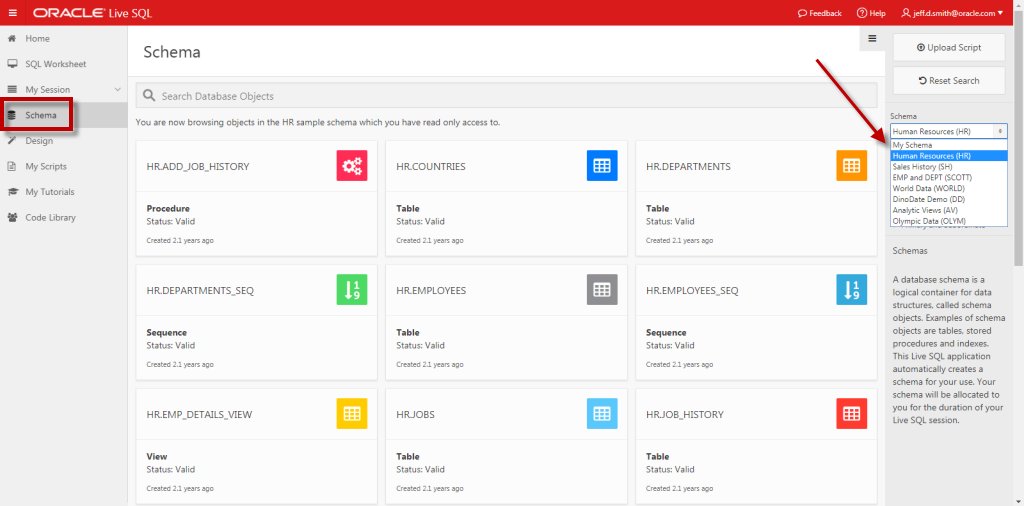Click HR.JOBS light blue table icon

click(x=602, y=414)
